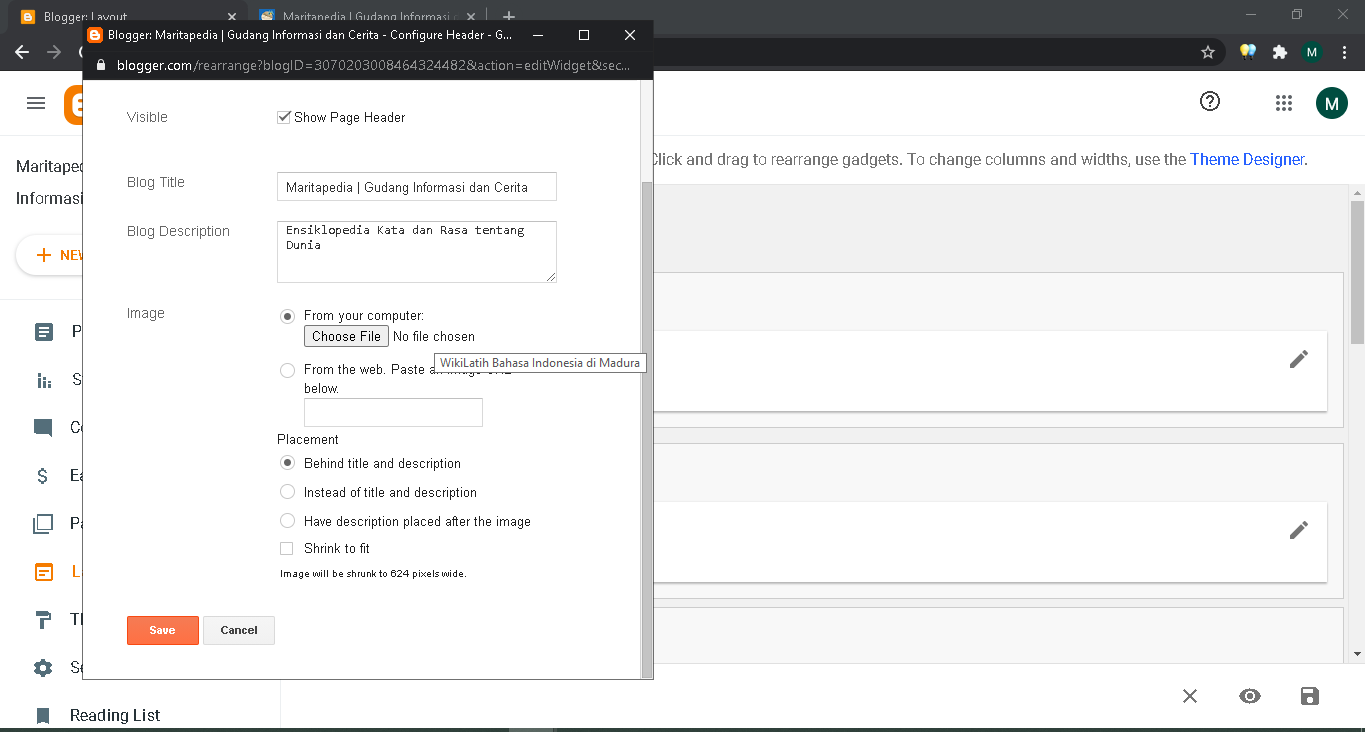Open the Google apps grid

tap(1284, 103)
